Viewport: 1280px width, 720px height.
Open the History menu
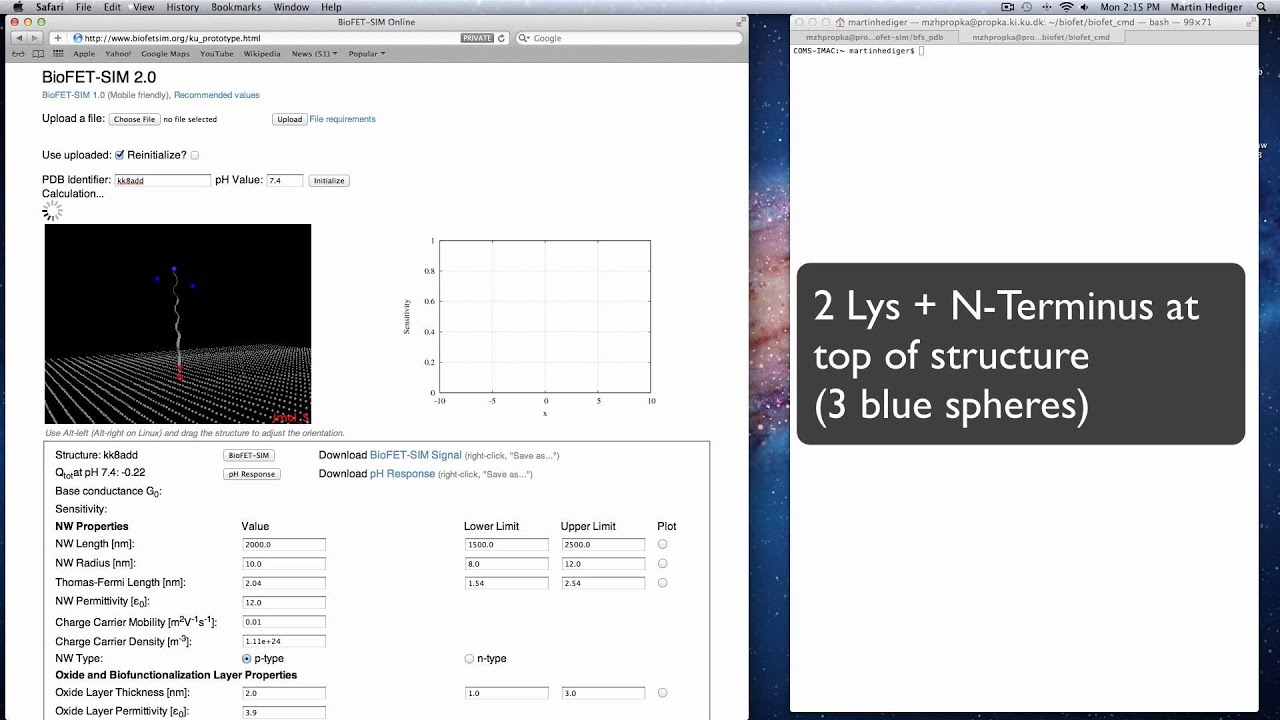[183, 7]
